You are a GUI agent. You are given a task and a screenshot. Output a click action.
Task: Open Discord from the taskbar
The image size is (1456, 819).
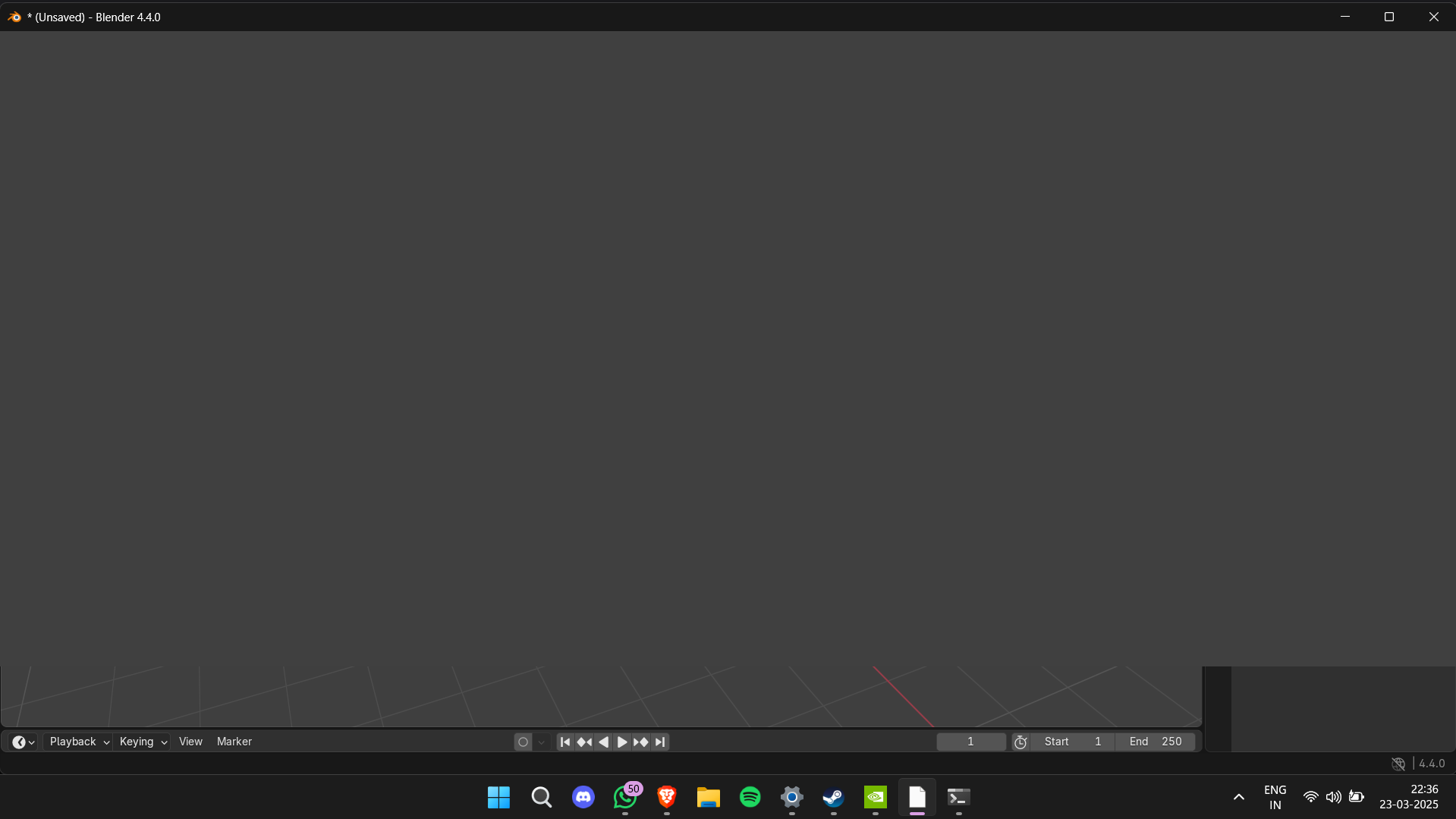583,797
